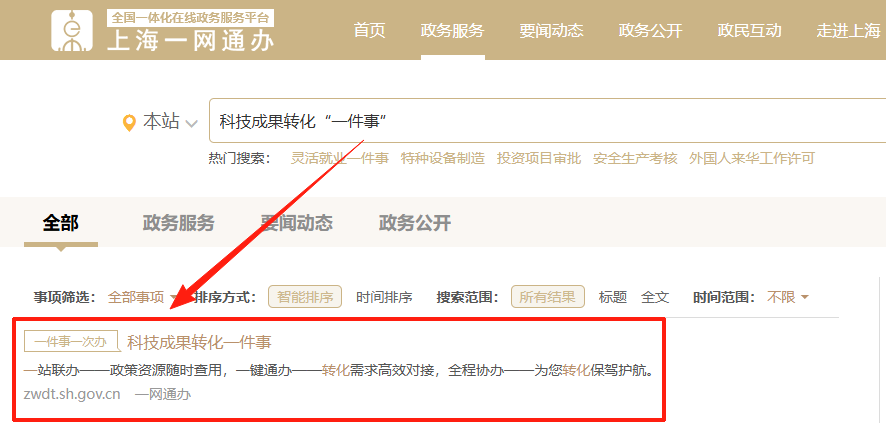This screenshot has height=423, width=886.
Task: Open 政民互动 navigation item
Action: pos(749,30)
